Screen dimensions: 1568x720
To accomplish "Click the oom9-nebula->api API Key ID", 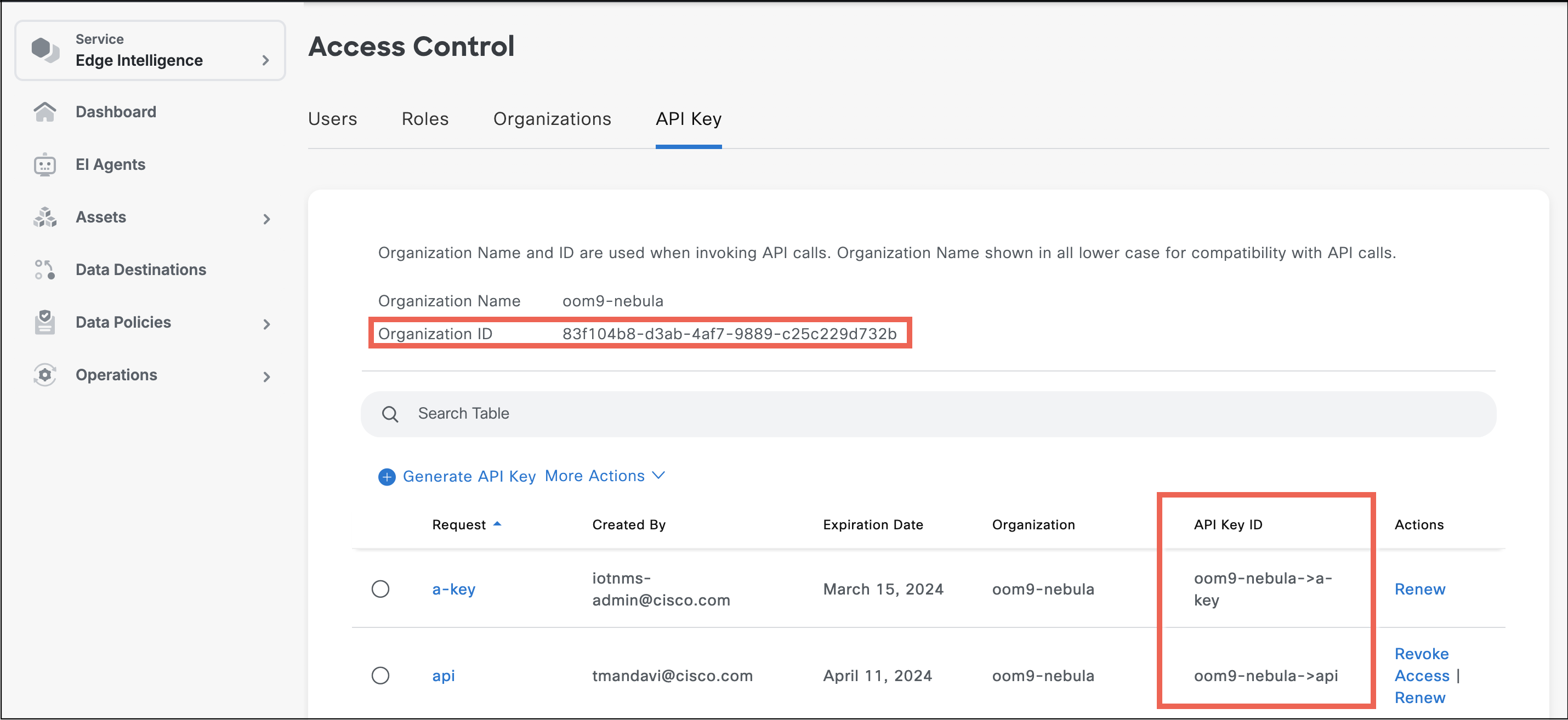I will pyautogui.click(x=1265, y=676).
